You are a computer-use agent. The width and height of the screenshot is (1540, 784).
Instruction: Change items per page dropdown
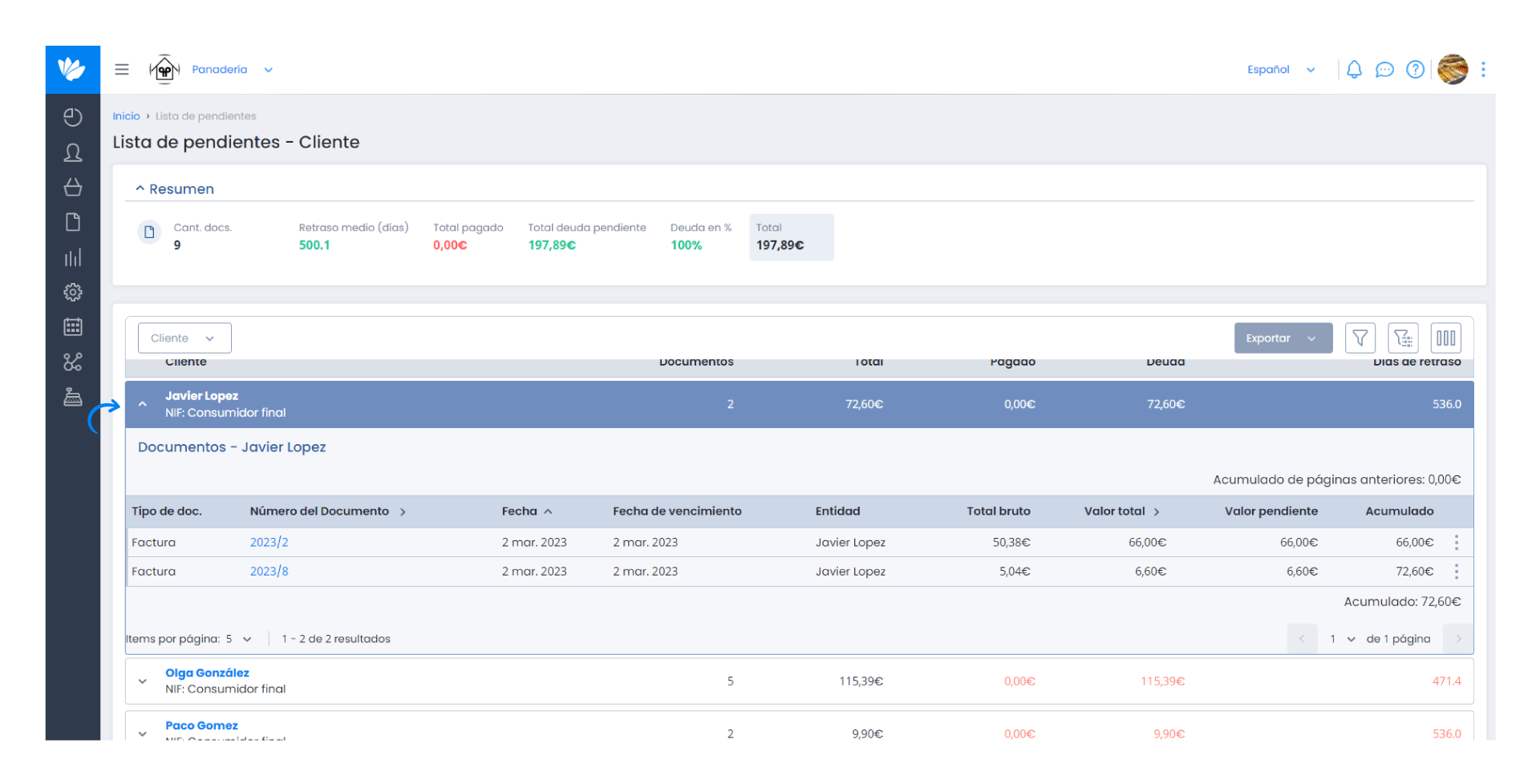pos(239,639)
